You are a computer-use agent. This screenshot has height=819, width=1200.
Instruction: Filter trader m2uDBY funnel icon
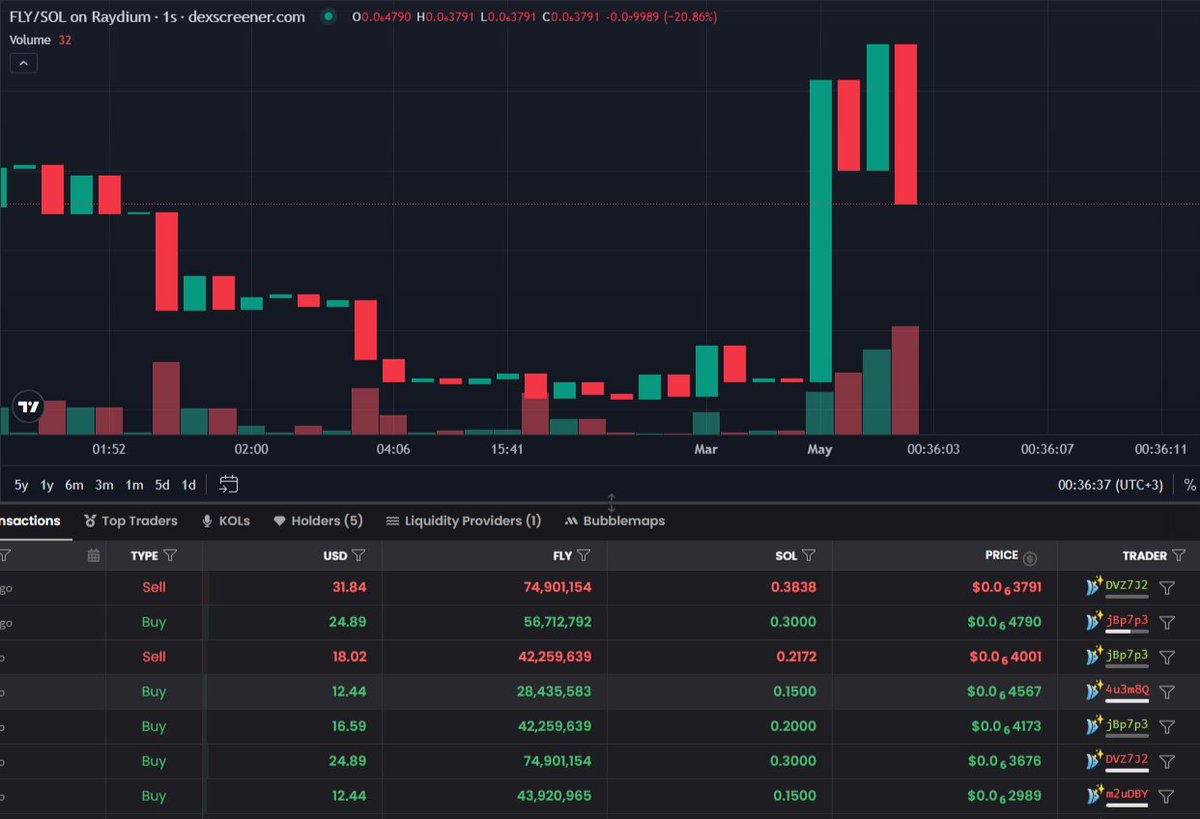(1166, 796)
